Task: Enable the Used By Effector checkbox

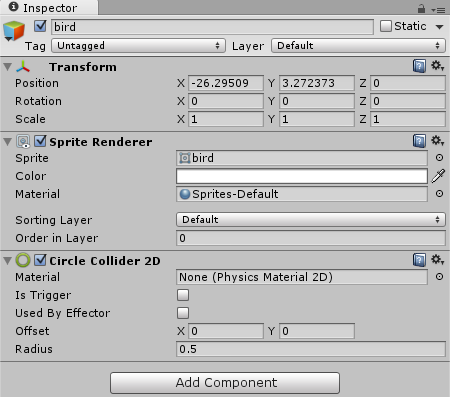Action: point(183,313)
